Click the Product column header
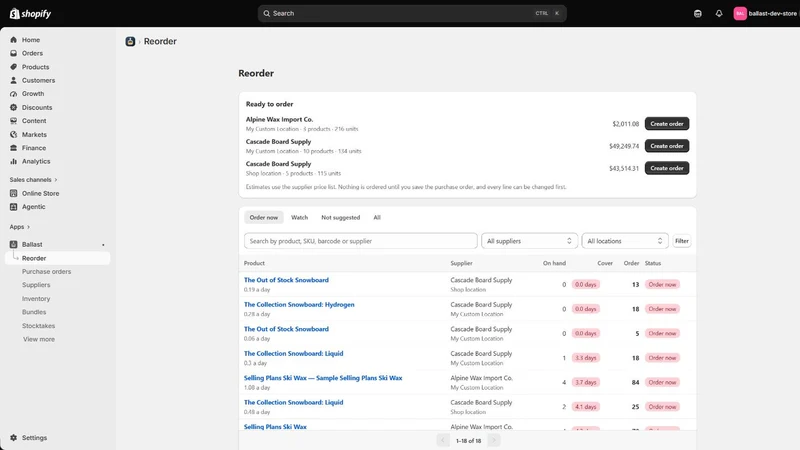 [254, 263]
